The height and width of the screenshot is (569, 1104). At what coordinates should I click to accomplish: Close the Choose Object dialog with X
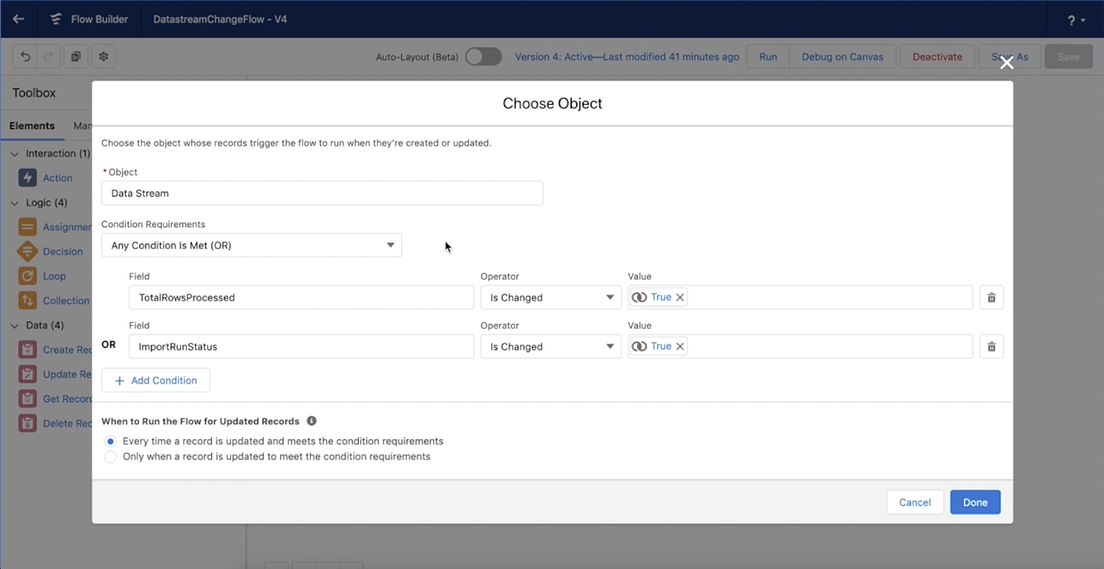point(1007,63)
